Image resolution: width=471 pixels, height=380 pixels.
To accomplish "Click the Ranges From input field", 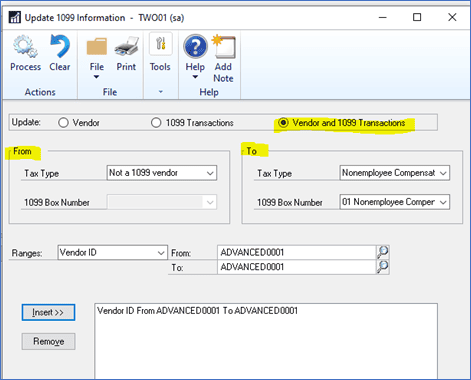I will pos(297,252).
